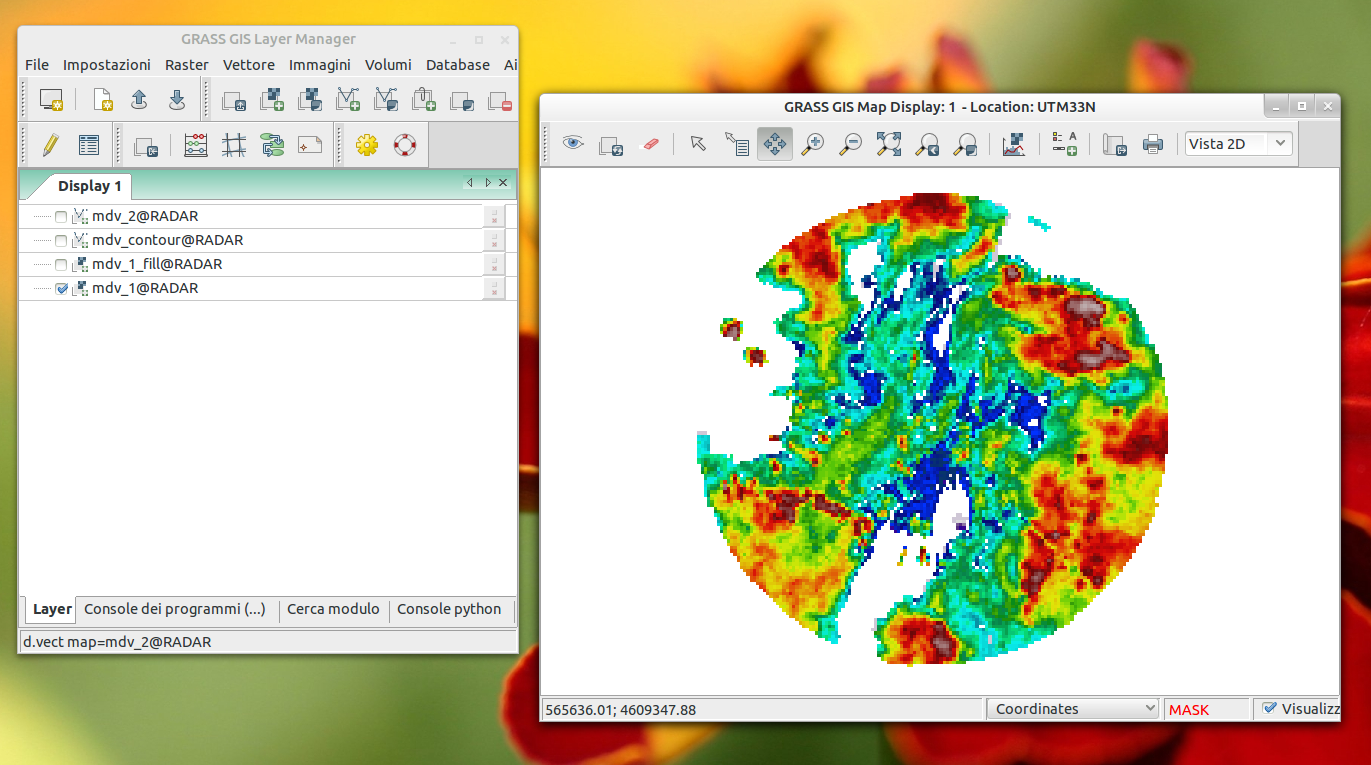Viewport: 1371px width, 765px height.
Task: Remove the selected map layer
Action: (499, 100)
